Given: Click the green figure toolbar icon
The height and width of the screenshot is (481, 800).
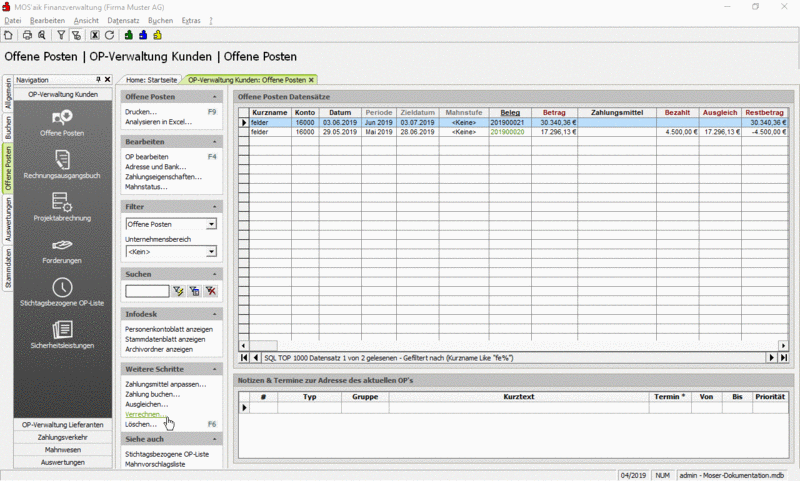Looking at the screenshot, I should [x=129, y=35].
